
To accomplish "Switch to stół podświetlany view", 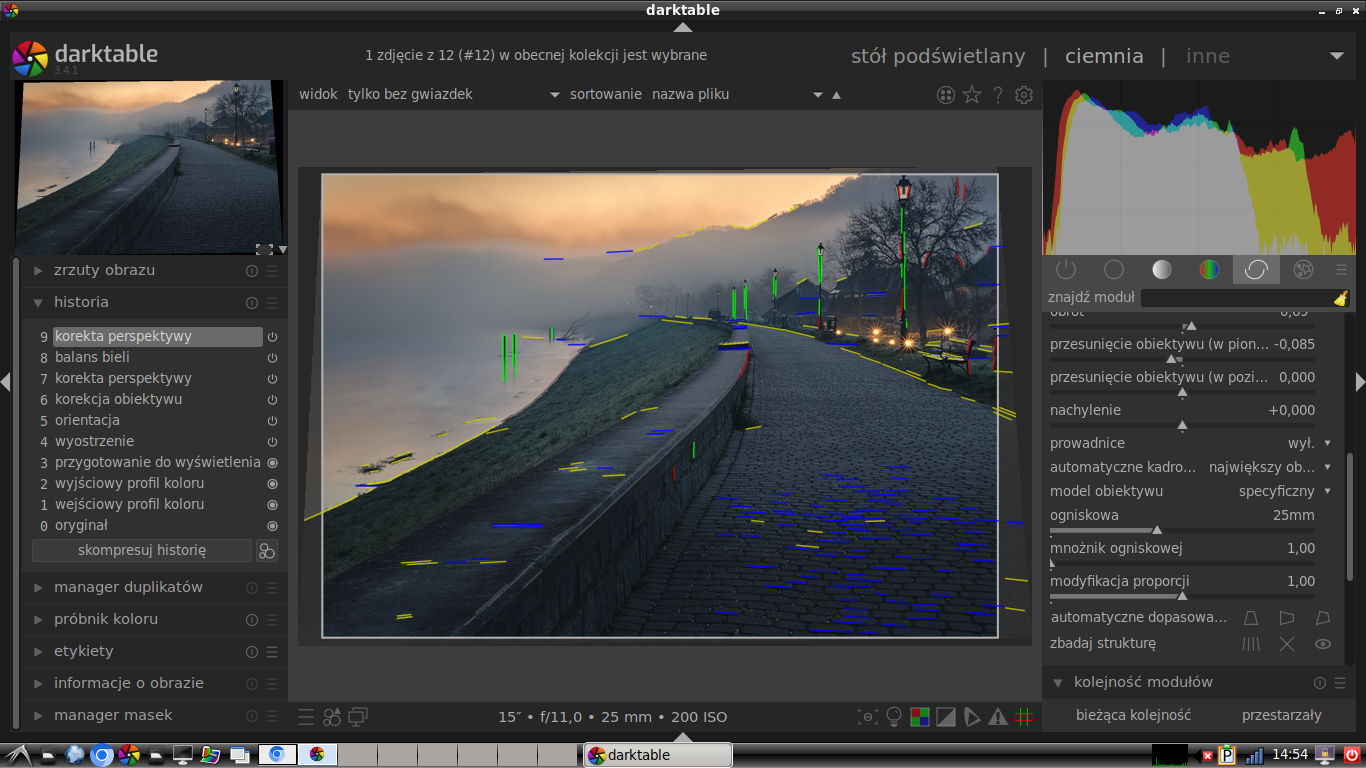I will pyautogui.click(x=937, y=56).
